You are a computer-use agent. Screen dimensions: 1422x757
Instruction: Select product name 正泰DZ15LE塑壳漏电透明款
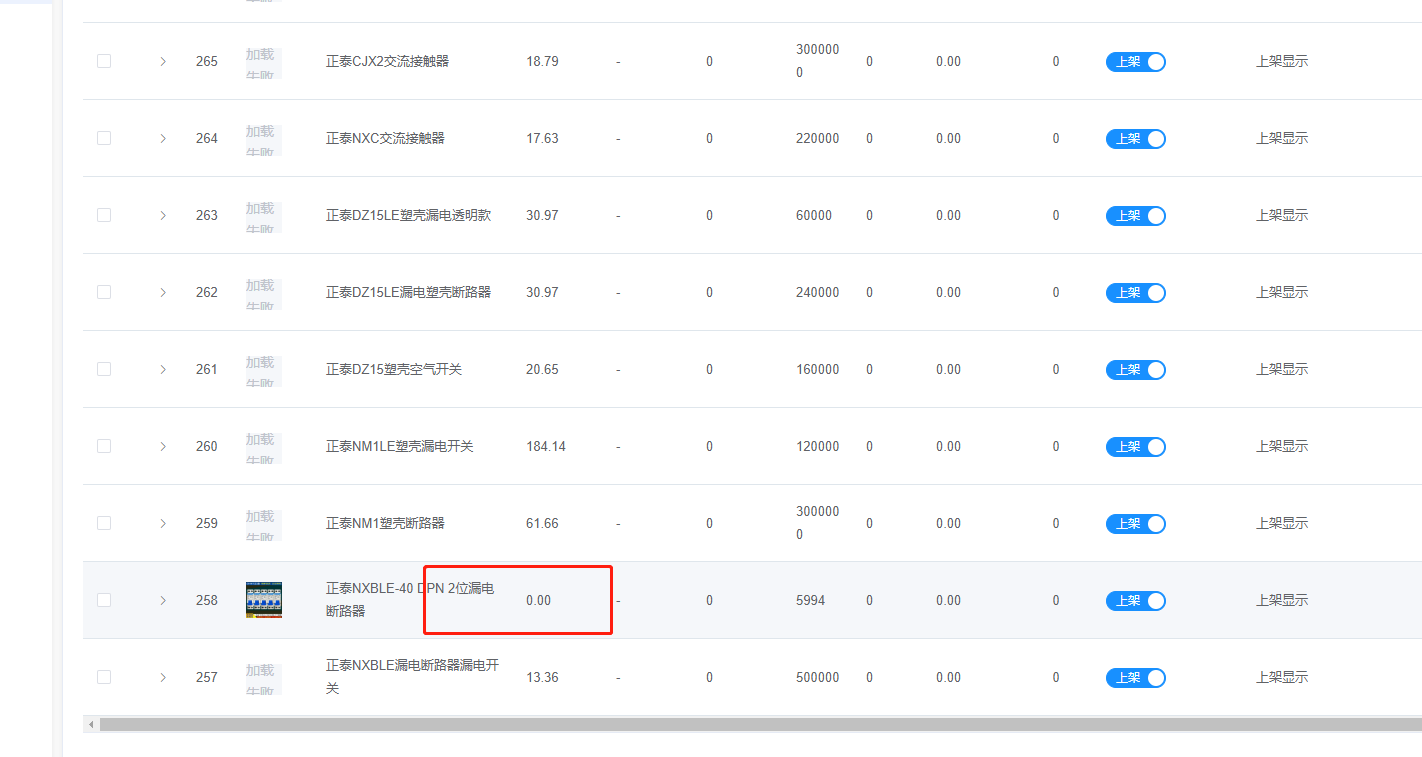[408, 215]
